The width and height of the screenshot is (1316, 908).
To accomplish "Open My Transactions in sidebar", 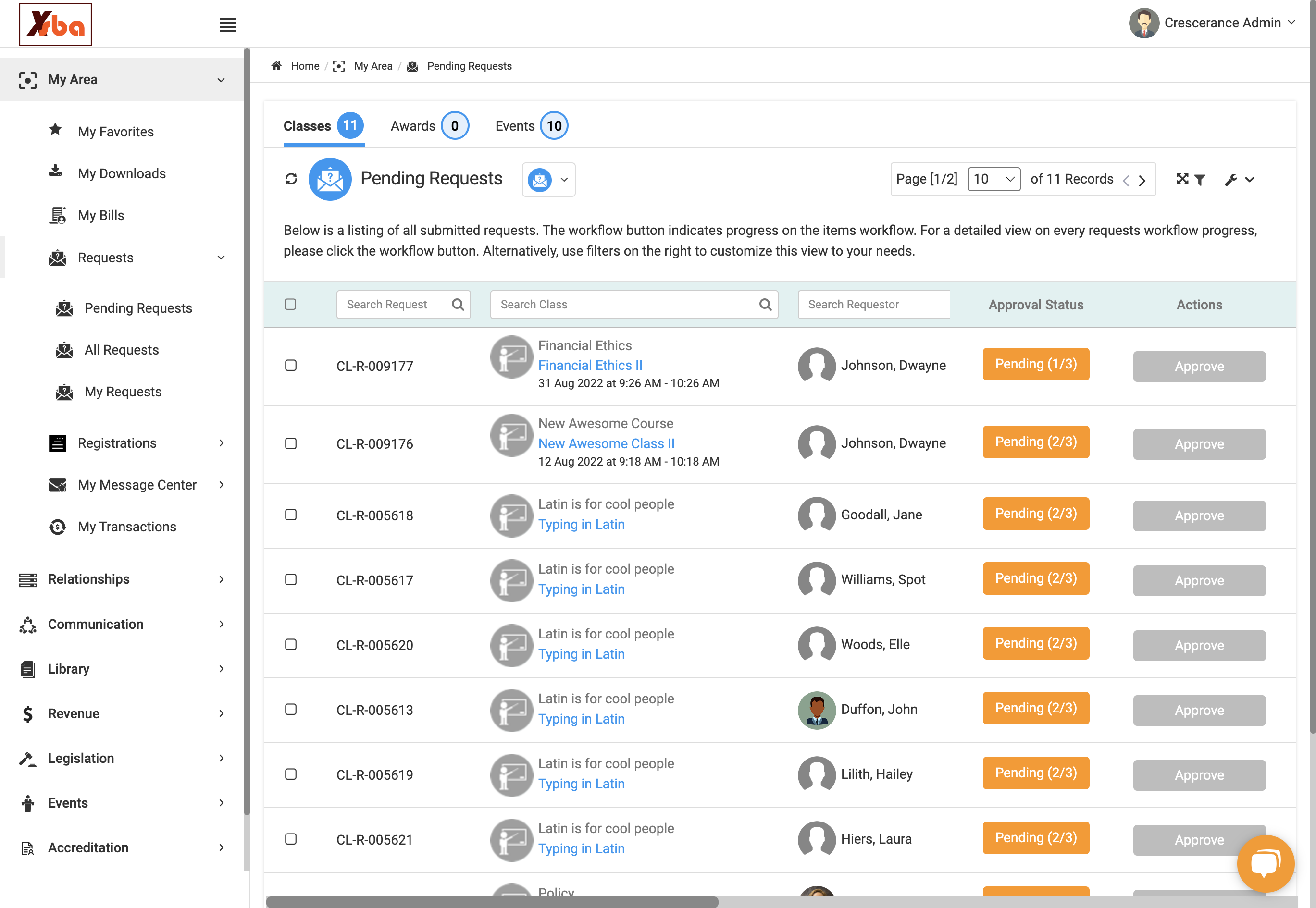I will [x=127, y=526].
